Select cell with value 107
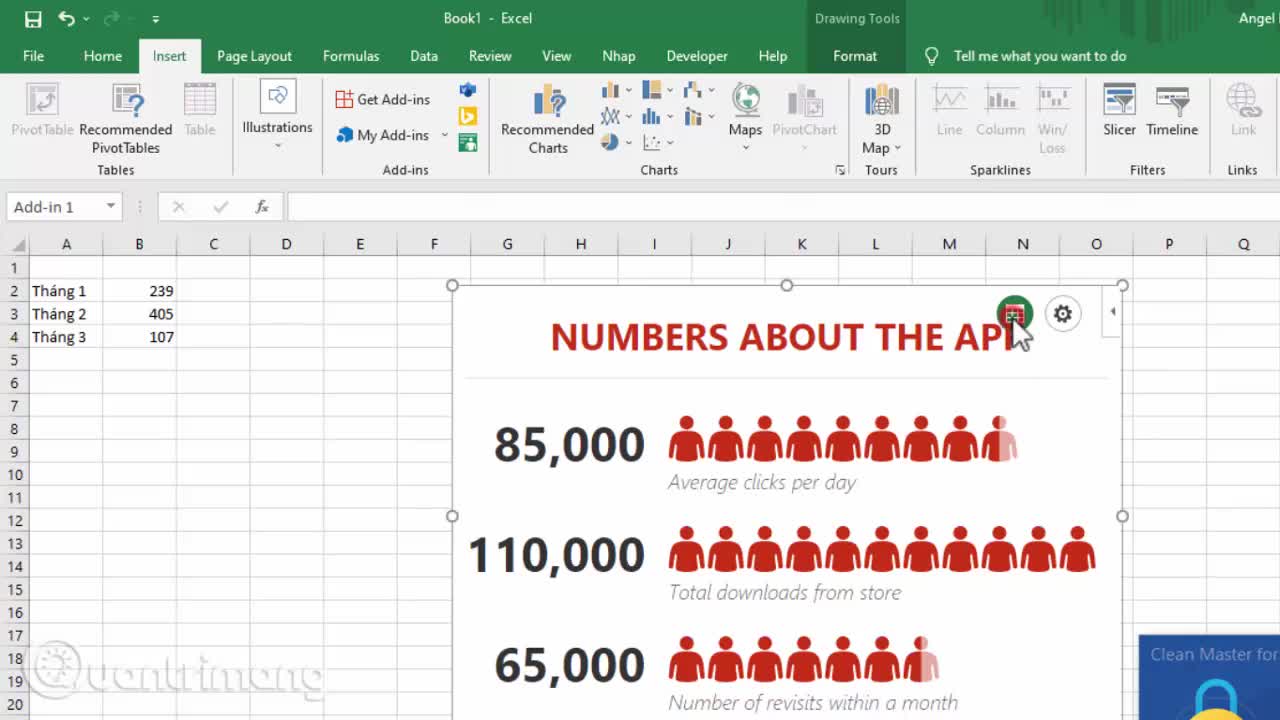Image resolution: width=1280 pixels, height=720 pixels. 139,337
